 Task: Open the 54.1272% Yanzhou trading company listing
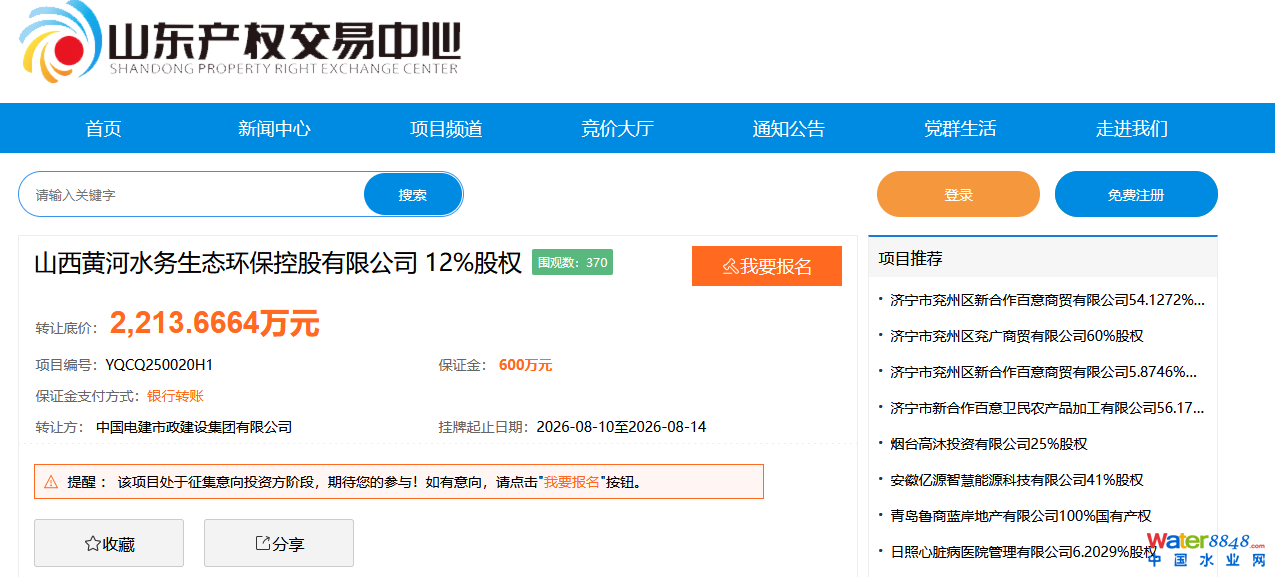[x=1047, y=299]
